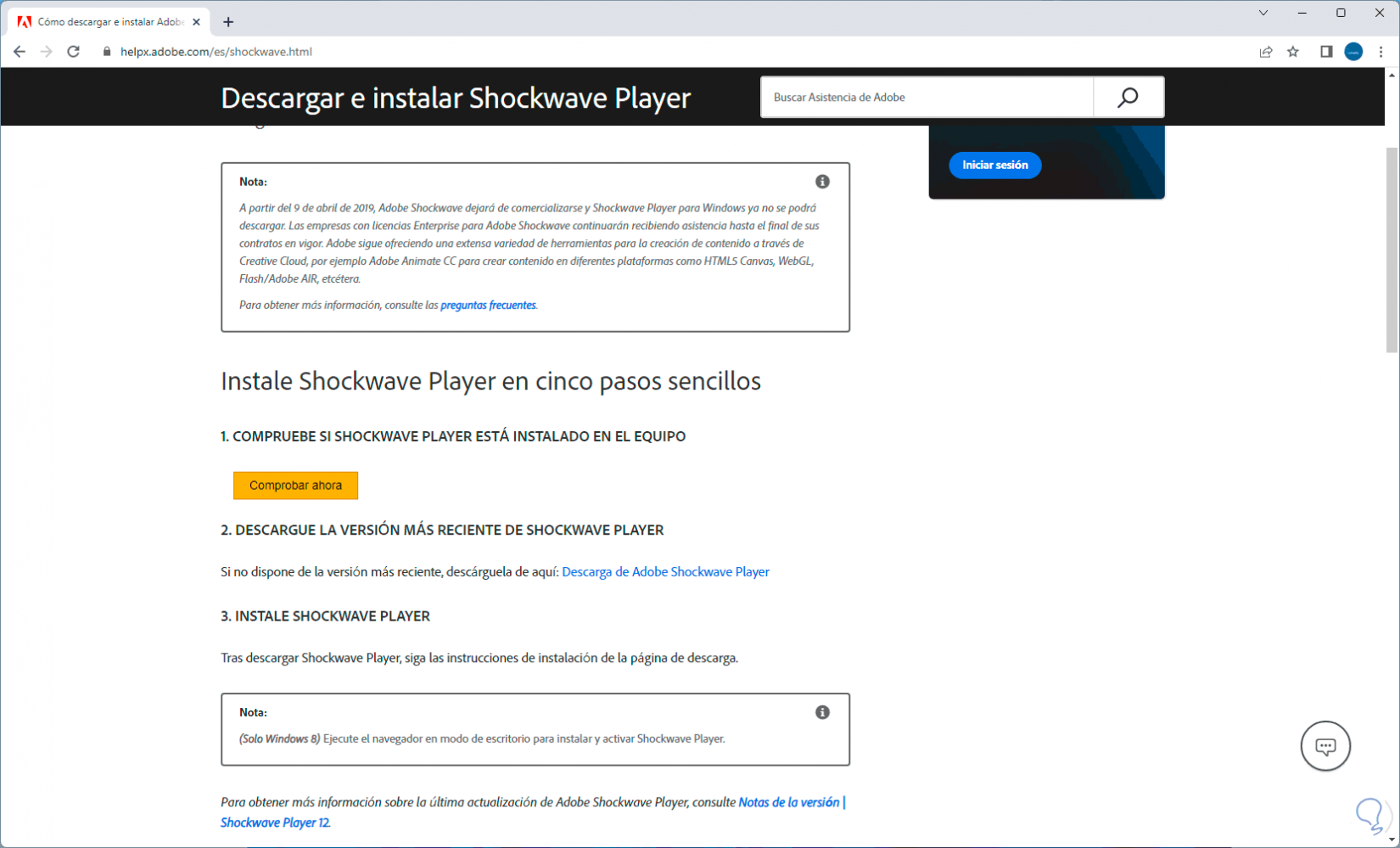The width and height of the screenshot is (1400, 848).
Task: Bookmark this page with the star icon
Action: pyautogui.click(x=1293, y=52)
